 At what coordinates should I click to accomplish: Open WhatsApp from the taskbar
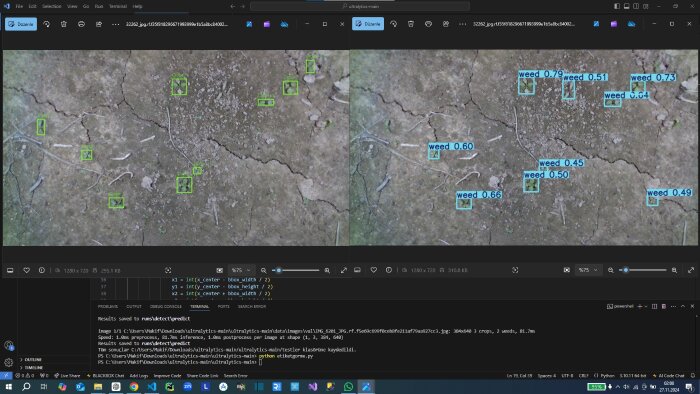tap(348, 386)
